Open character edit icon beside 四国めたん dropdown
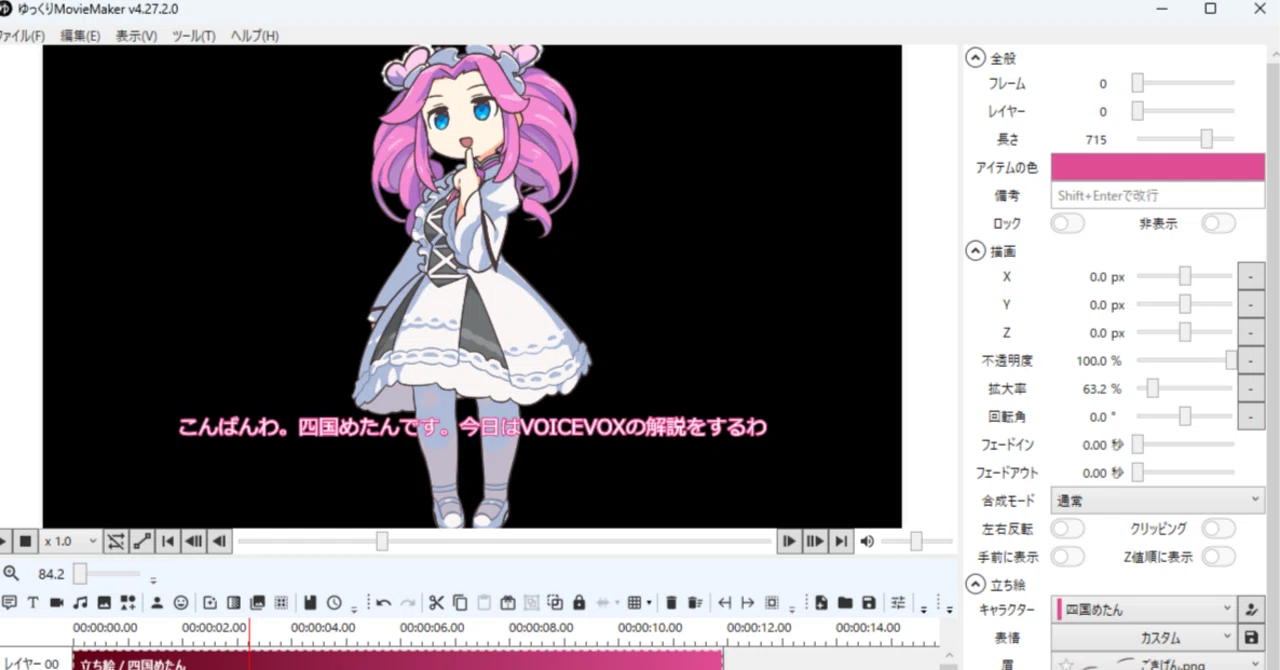The height and width of the screenshot is (670, 1280). pyautogui.click(x=1252, y=609)
